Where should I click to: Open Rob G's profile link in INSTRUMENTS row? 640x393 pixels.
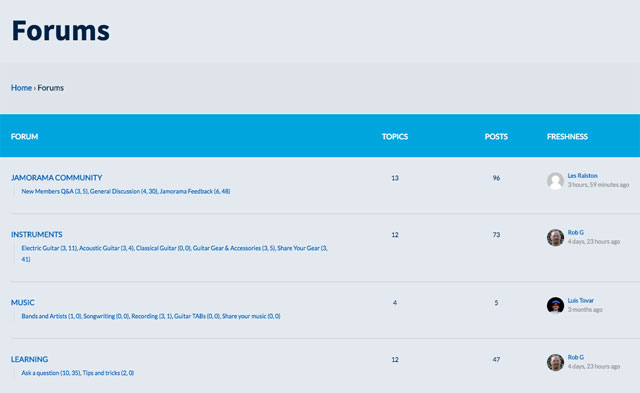[576, 232]
